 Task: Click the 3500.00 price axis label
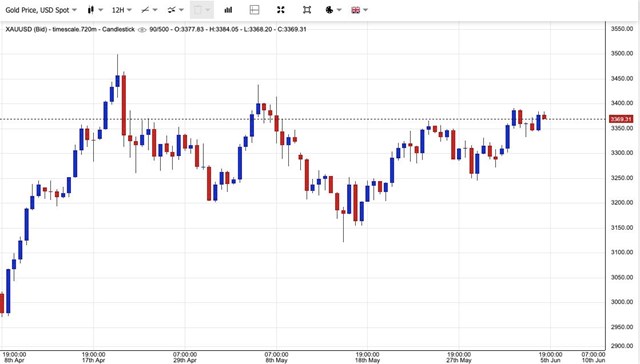tap(622, 53)
